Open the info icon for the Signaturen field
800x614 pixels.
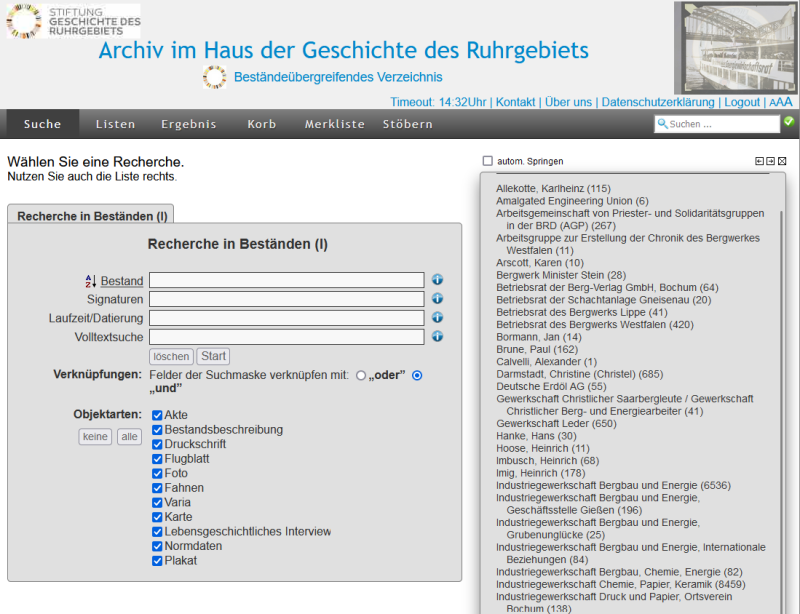click(x=437, y=299)
